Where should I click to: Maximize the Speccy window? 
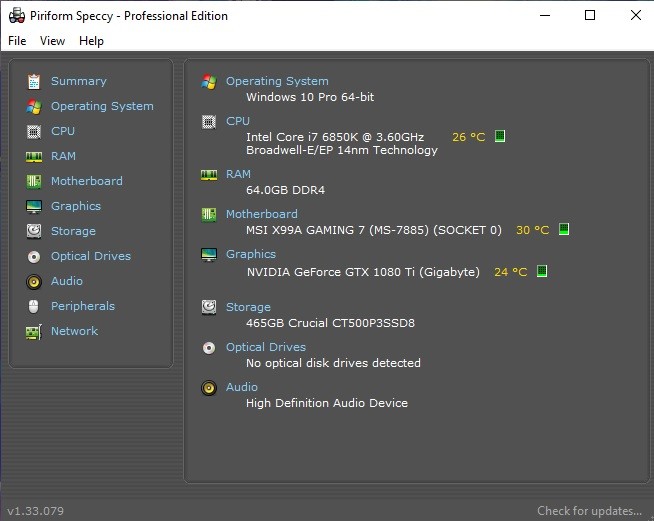pyautogui.click(x=590, y=15)
